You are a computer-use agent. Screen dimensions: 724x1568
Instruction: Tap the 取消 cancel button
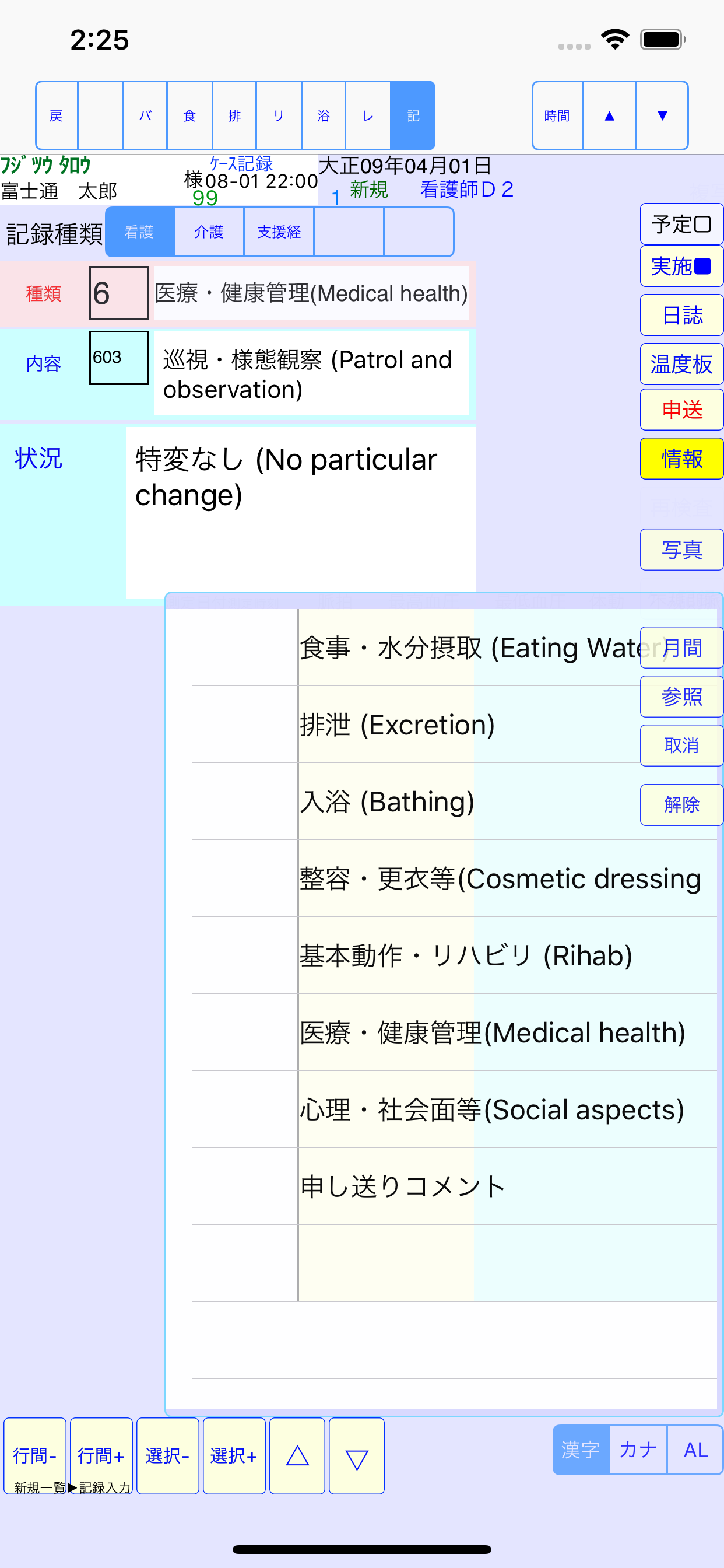(681, 745)
